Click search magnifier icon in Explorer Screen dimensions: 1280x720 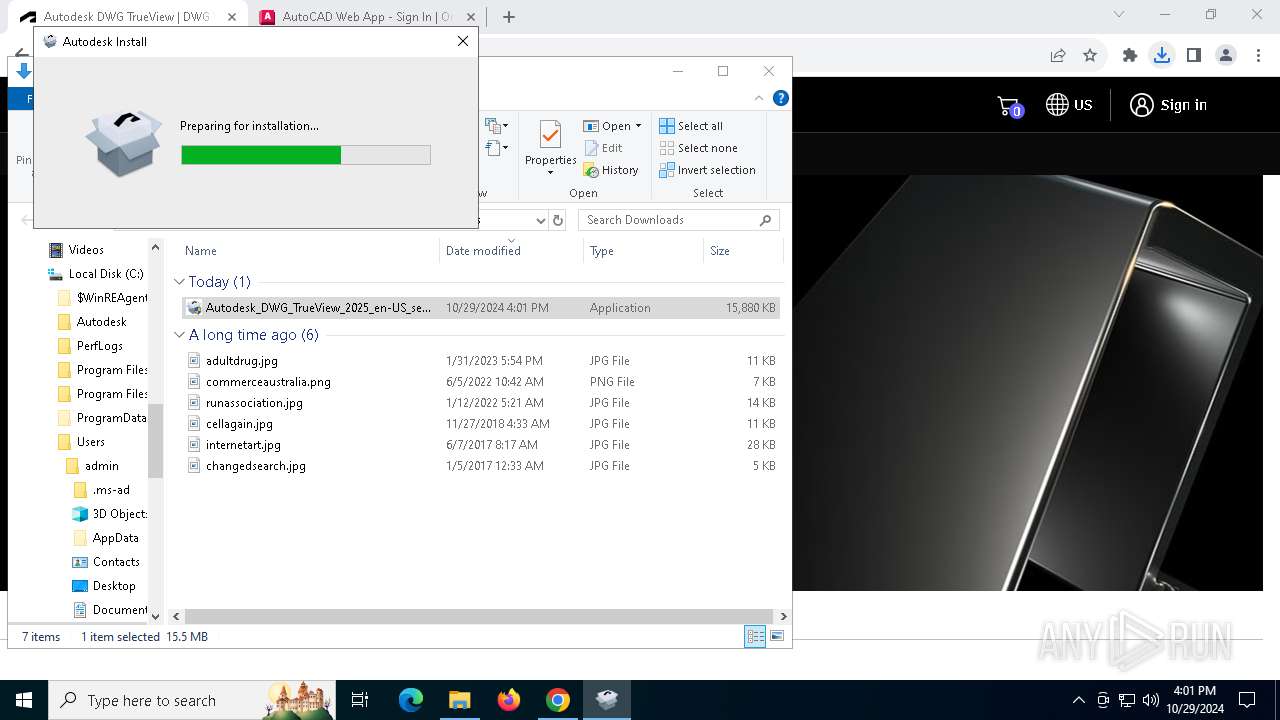[x=766, y=220]
